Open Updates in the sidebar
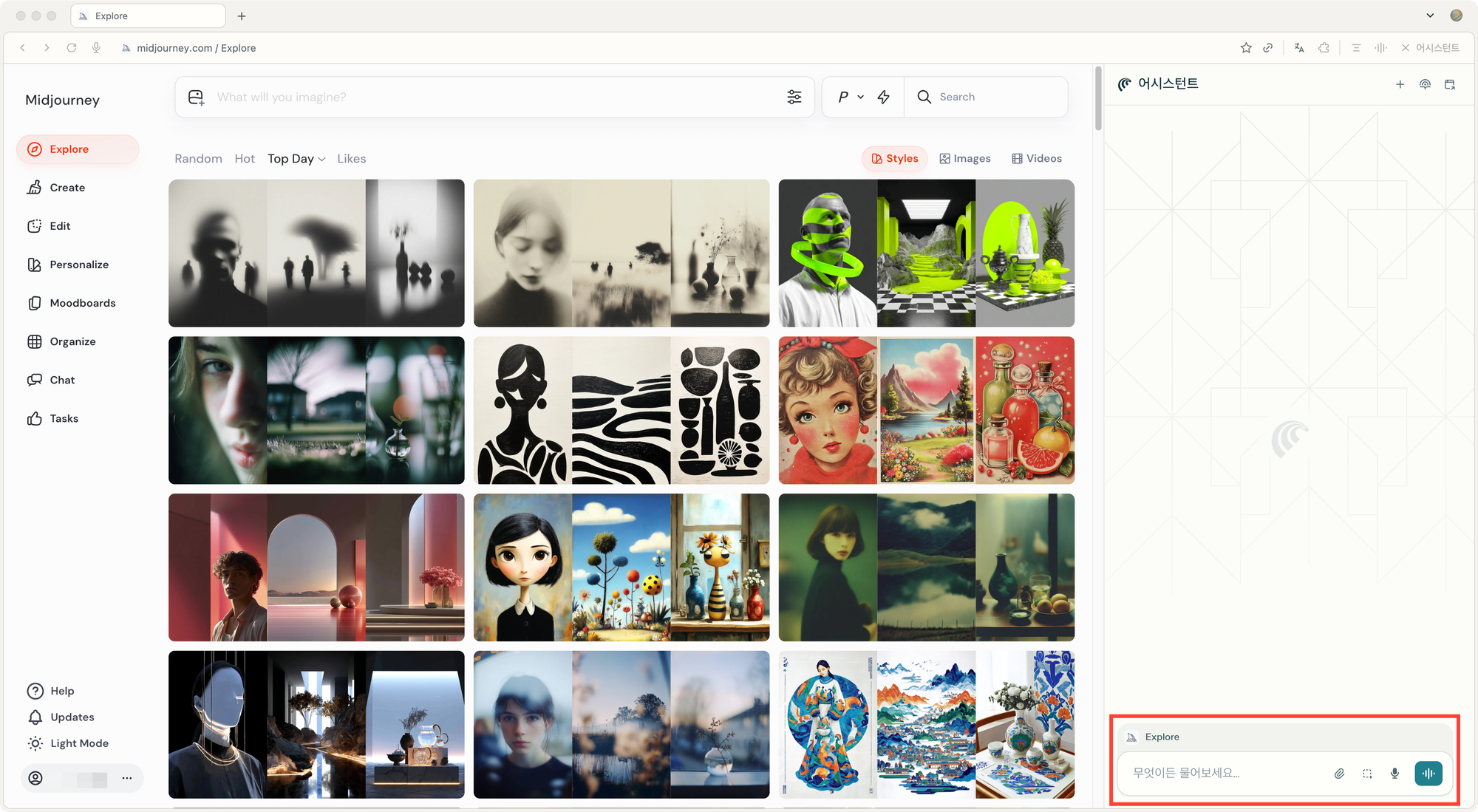This screenshot has width=1478, height=812. [72, 717]
